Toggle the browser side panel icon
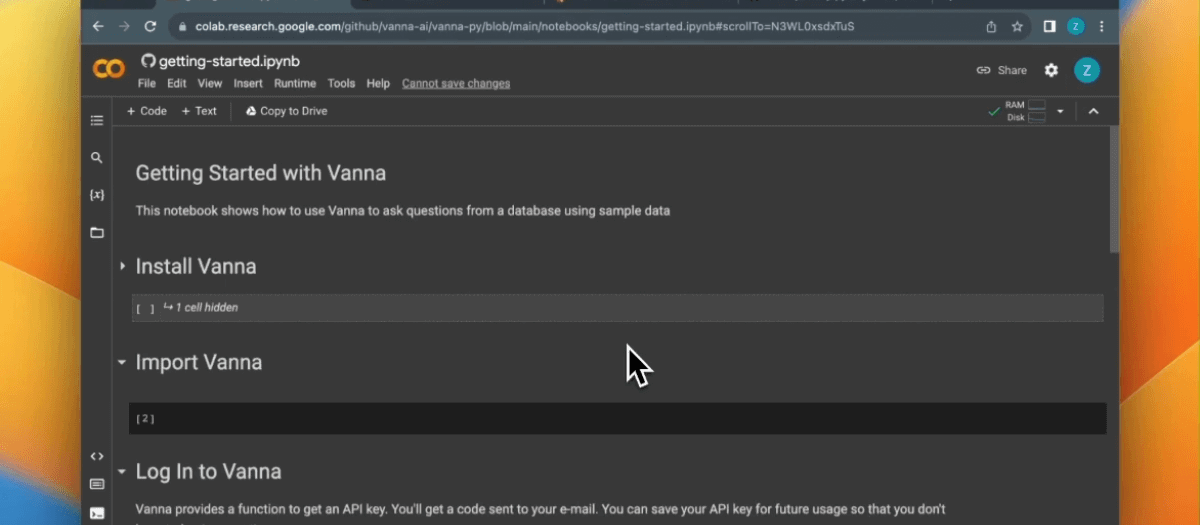The width and height of the screenshot is (1200, 525). [x=1049, y=27]
